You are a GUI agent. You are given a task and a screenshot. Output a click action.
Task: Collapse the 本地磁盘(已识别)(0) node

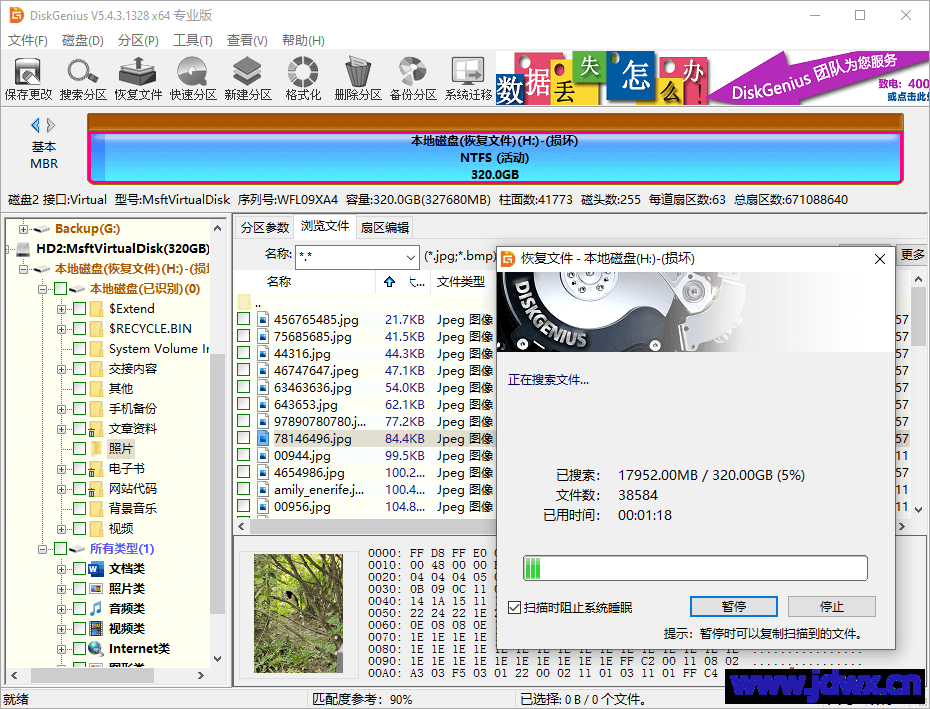click(x=42, y=289)
